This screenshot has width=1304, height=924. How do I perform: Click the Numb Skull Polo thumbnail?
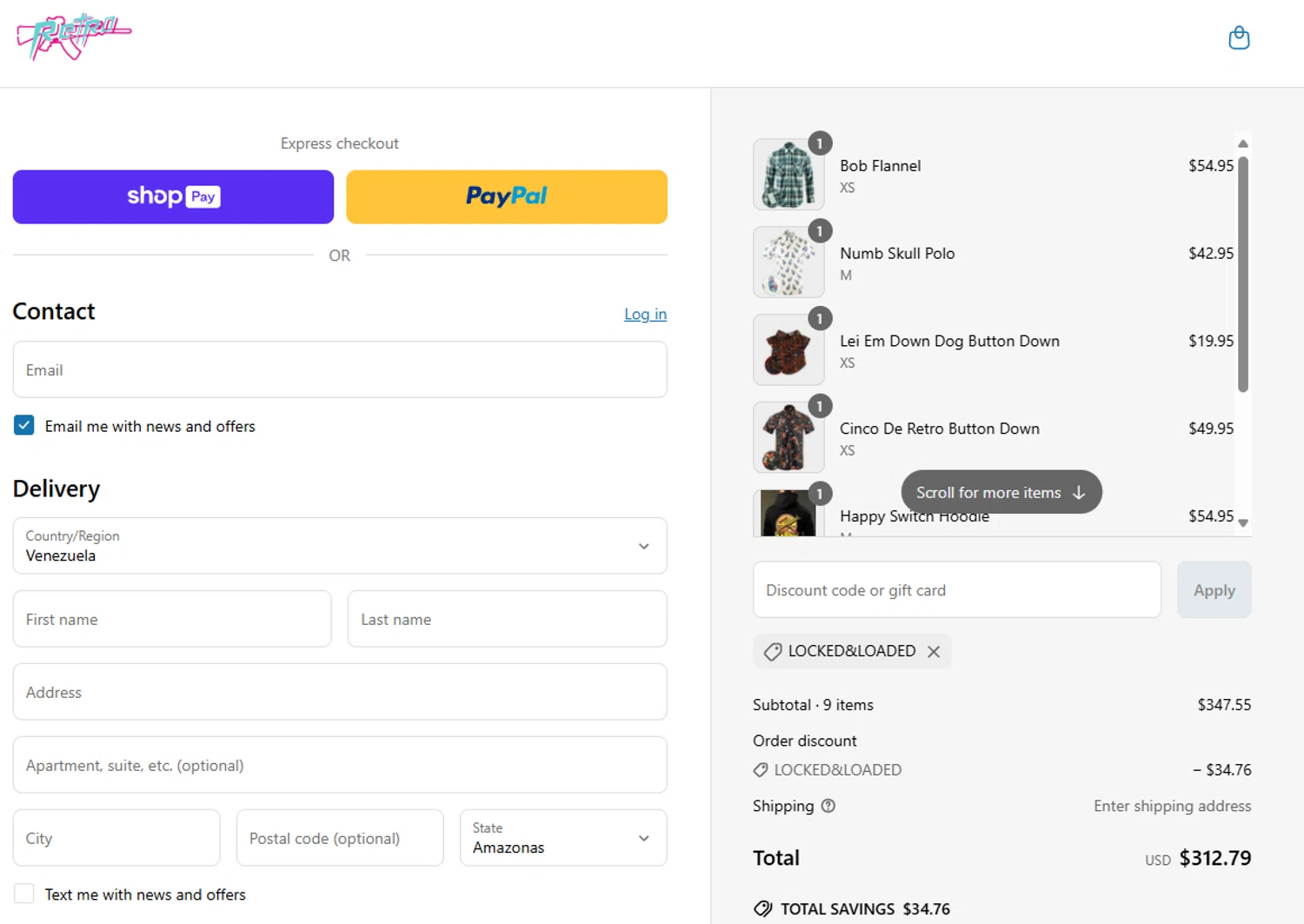pyautogui.click(x=788, y=263)
